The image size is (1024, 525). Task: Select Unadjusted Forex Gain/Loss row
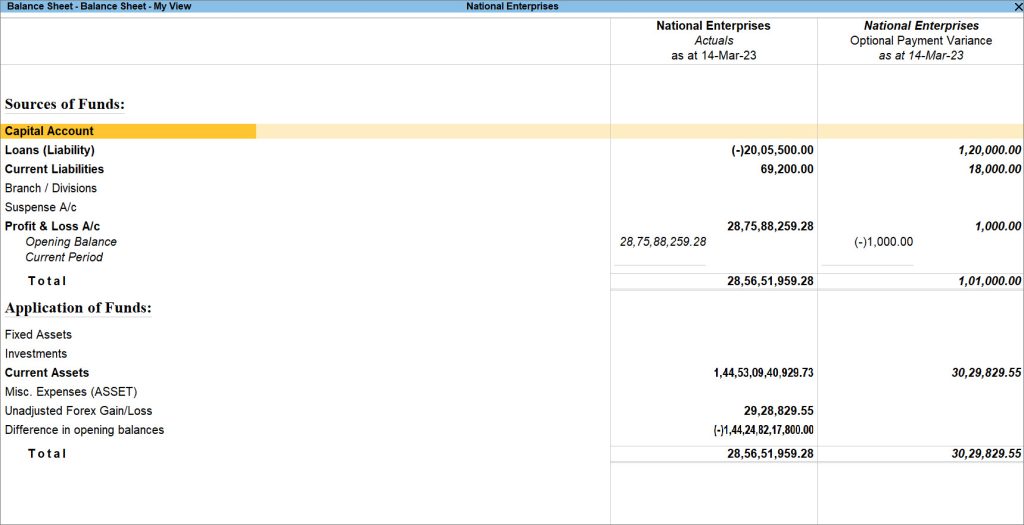coord(78,411)
